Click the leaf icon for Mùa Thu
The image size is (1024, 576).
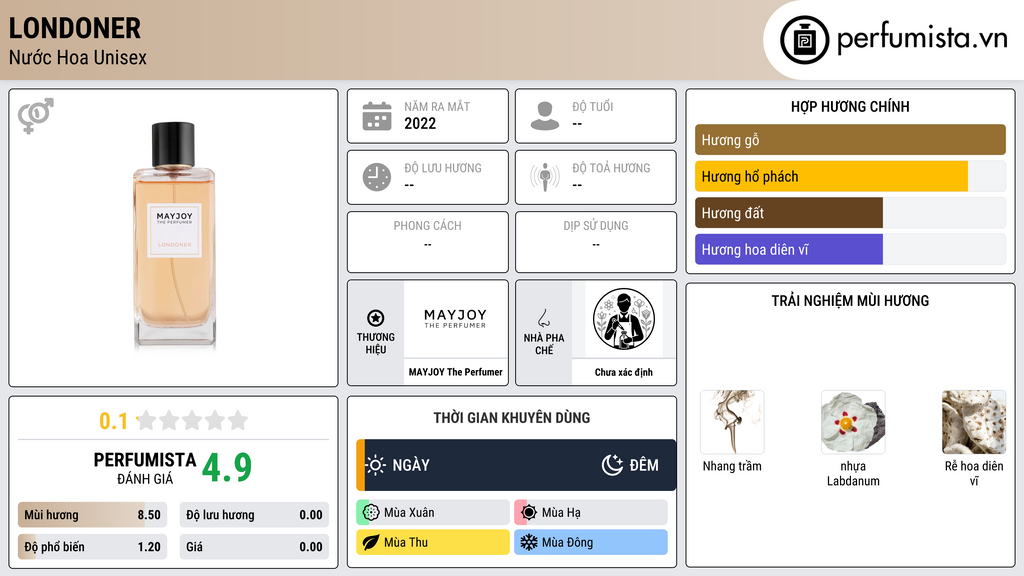[371, 542]
